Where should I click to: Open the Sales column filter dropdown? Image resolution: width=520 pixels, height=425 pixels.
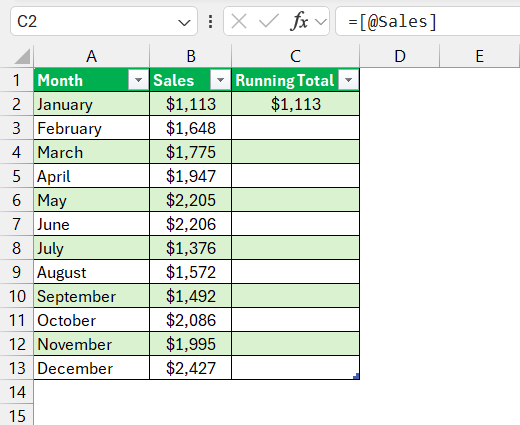tap(220, 80)
